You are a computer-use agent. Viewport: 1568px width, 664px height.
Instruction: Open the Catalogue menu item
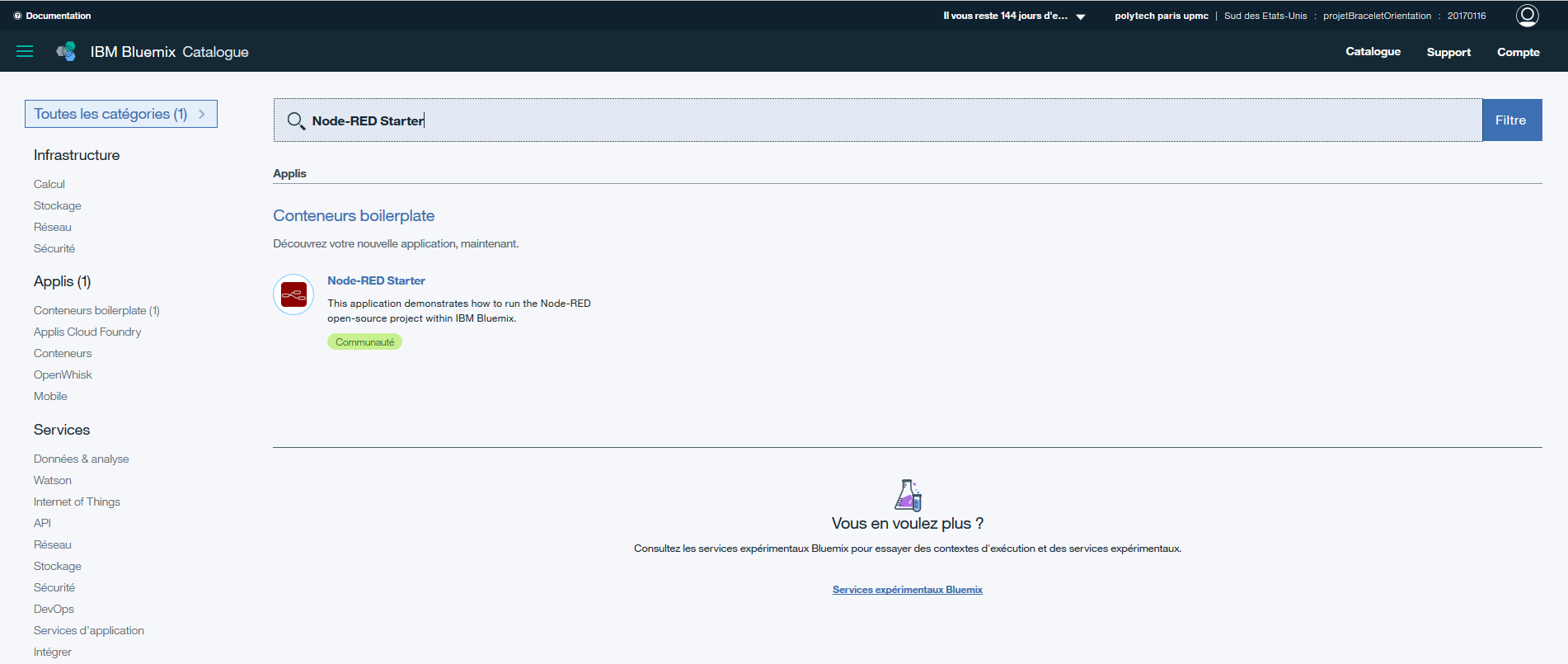pyautogui.click(x=1373, y=51)
